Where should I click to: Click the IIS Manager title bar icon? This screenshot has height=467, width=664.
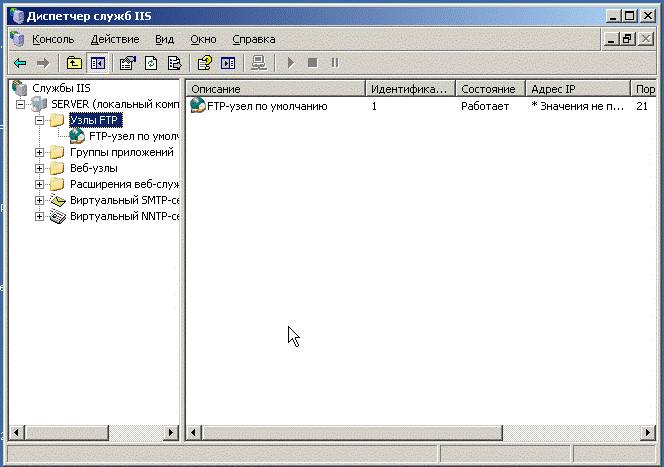coord(17,16)
